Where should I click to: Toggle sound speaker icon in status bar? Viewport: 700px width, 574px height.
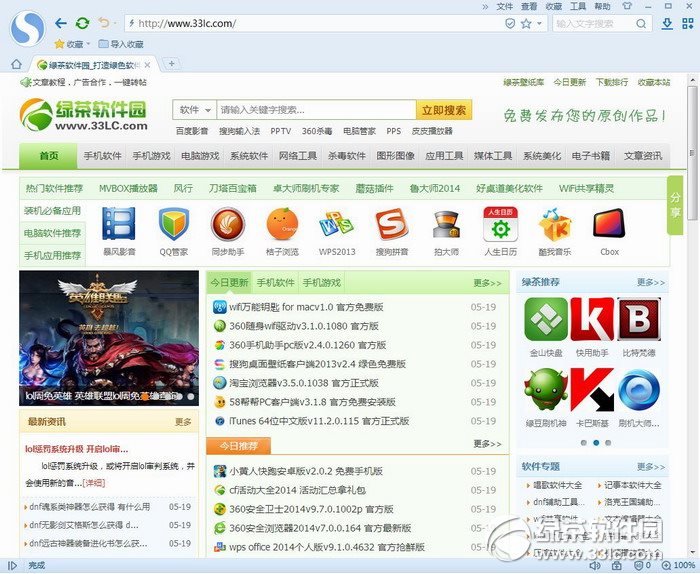(x=595, y=566)
